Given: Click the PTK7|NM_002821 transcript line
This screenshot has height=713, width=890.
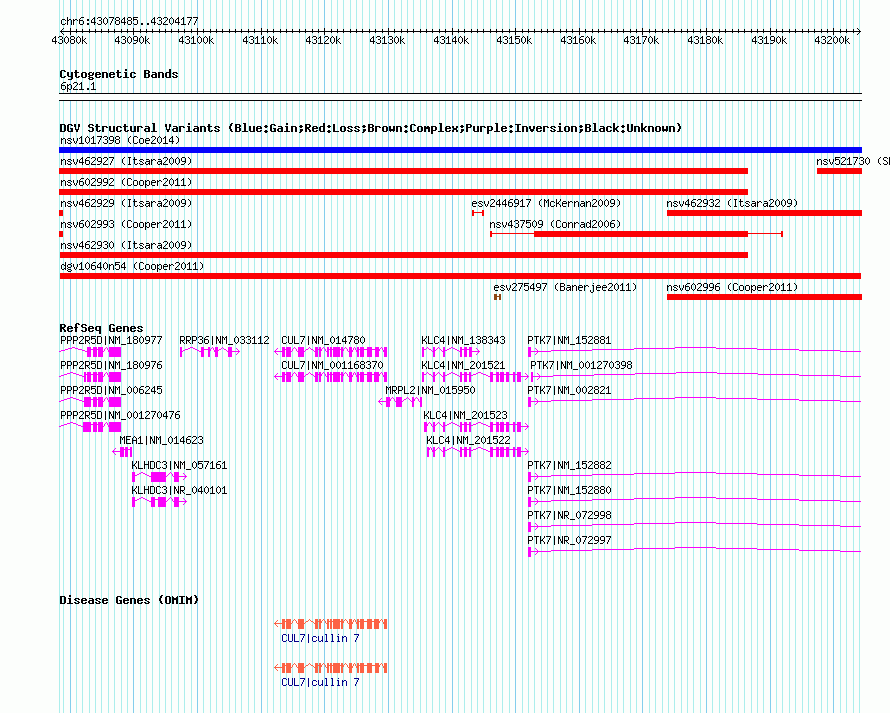Looking at the screenshot, I should tap(695, 402).
